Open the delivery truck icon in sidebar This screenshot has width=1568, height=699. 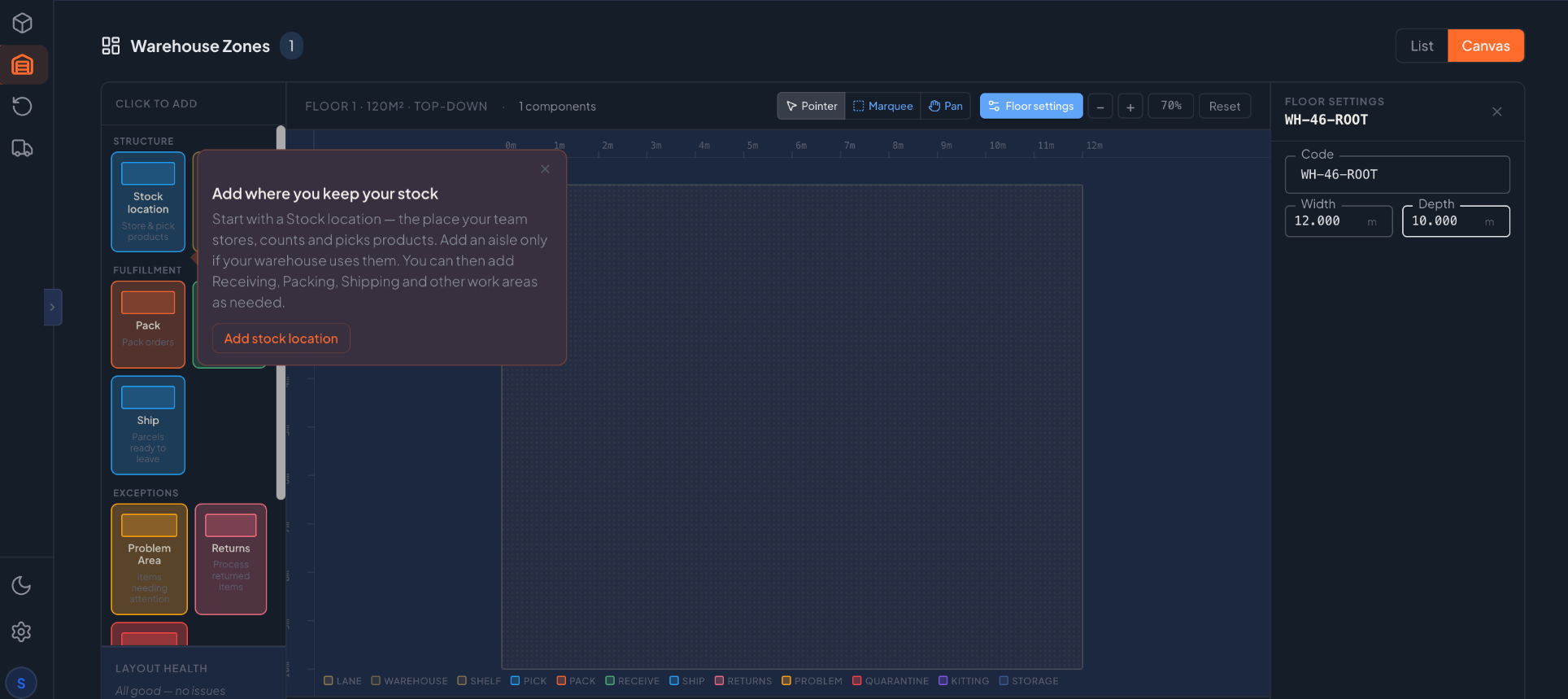(x=23, y=148)
